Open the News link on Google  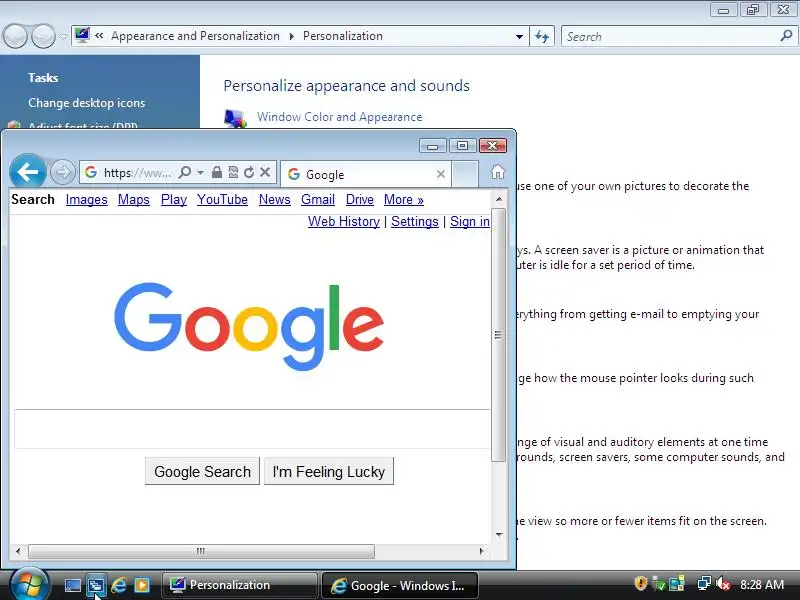tap(274, 199)
